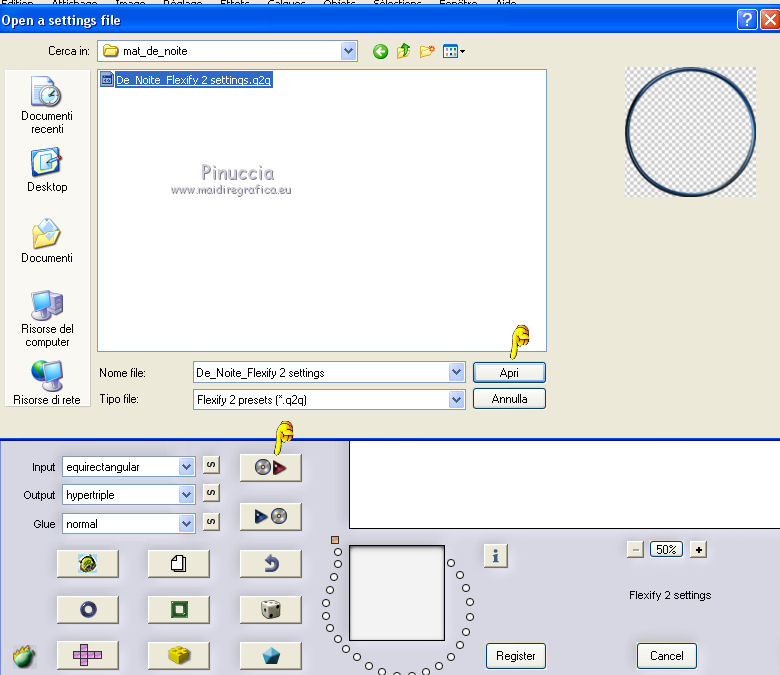Open Documenti recenti in the sidebar
The image size is (780, 675).
coord(47,105)
